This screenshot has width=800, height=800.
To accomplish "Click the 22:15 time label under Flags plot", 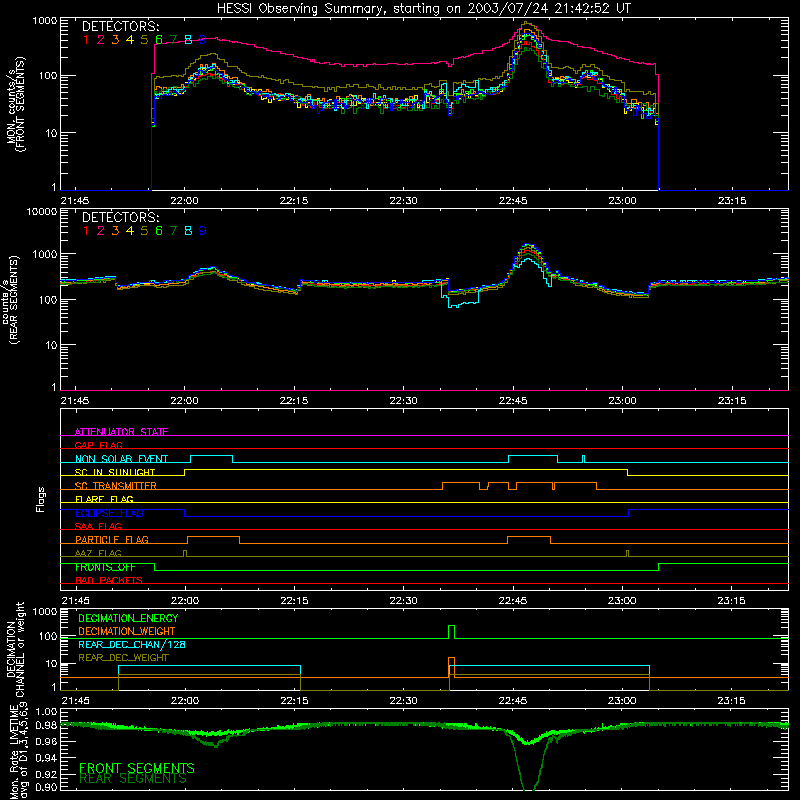I will tap(294, 601).
